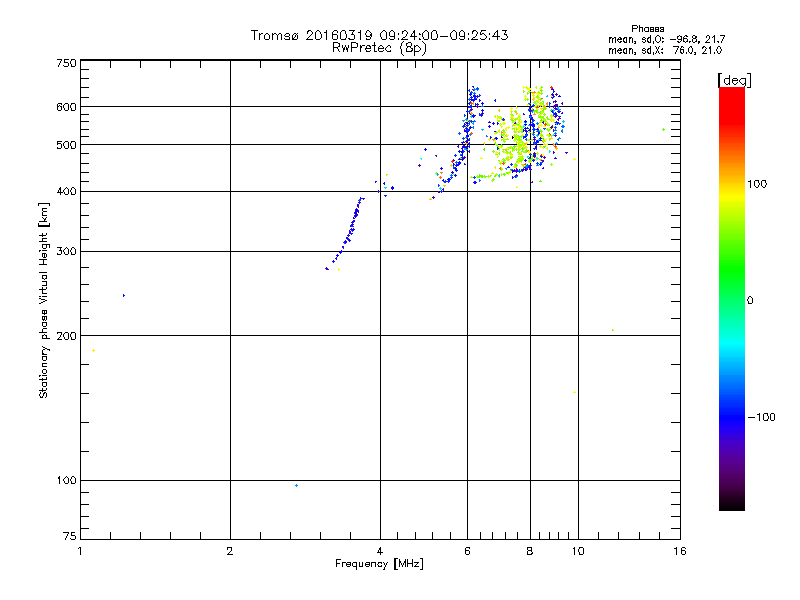Click the isolated green point near 16 MHz
800x600 pixels.
pyautogui.click(x=663, y=130)
